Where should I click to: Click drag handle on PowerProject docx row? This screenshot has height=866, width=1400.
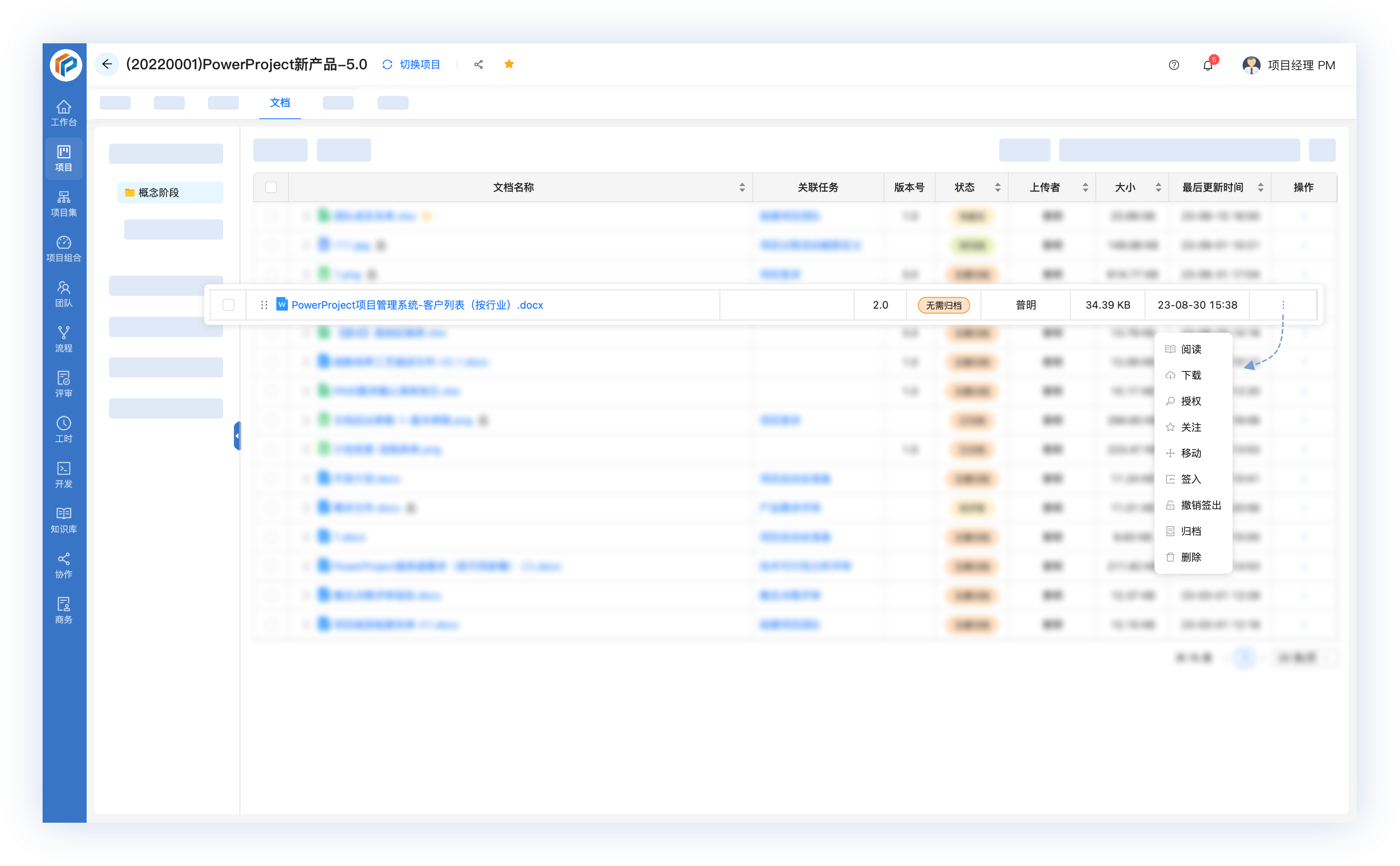[264, 305]
